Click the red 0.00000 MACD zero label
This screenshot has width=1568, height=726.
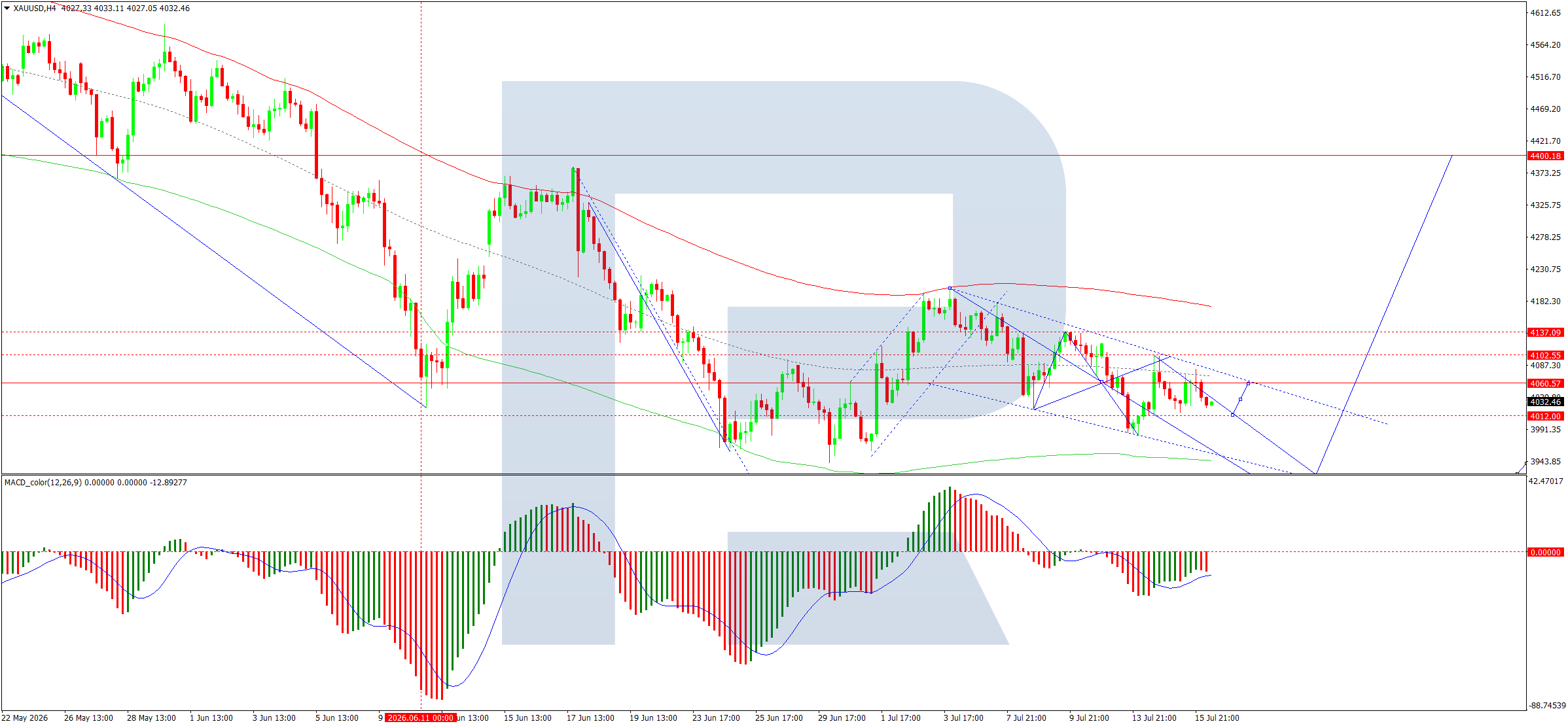[x=1546, y=552]
